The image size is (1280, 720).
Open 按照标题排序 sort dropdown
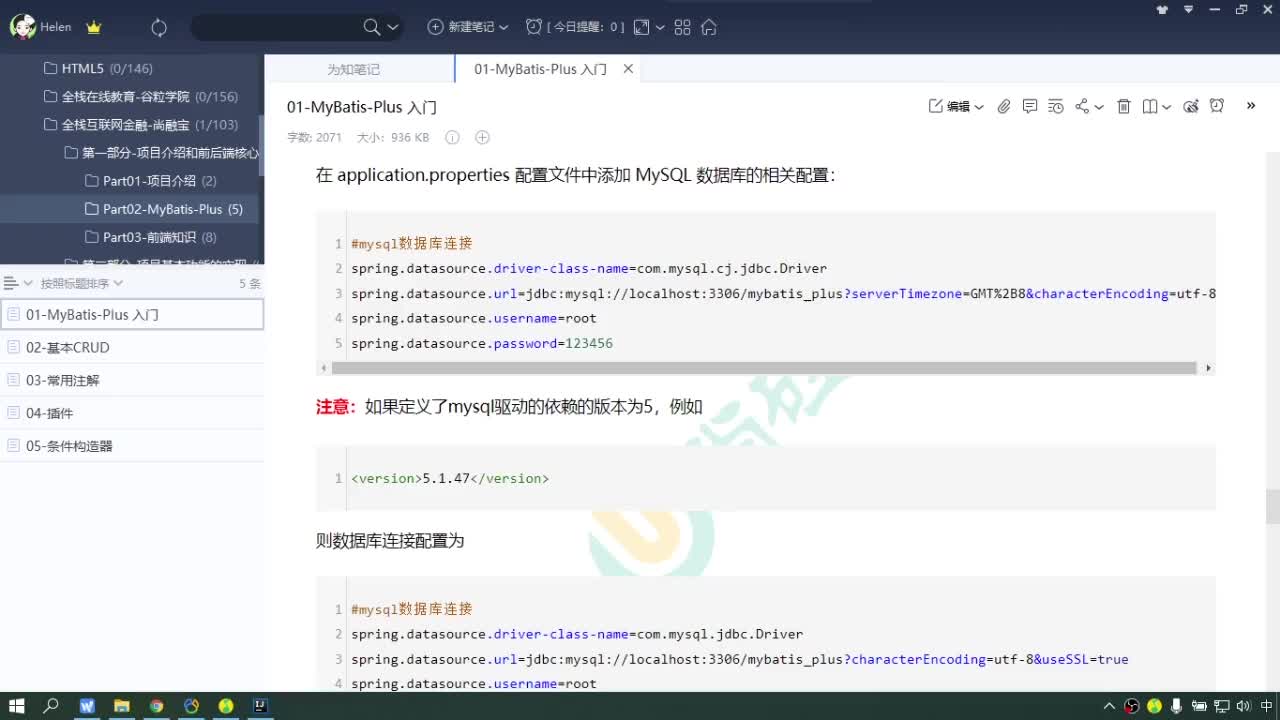[x=81, y=283]
